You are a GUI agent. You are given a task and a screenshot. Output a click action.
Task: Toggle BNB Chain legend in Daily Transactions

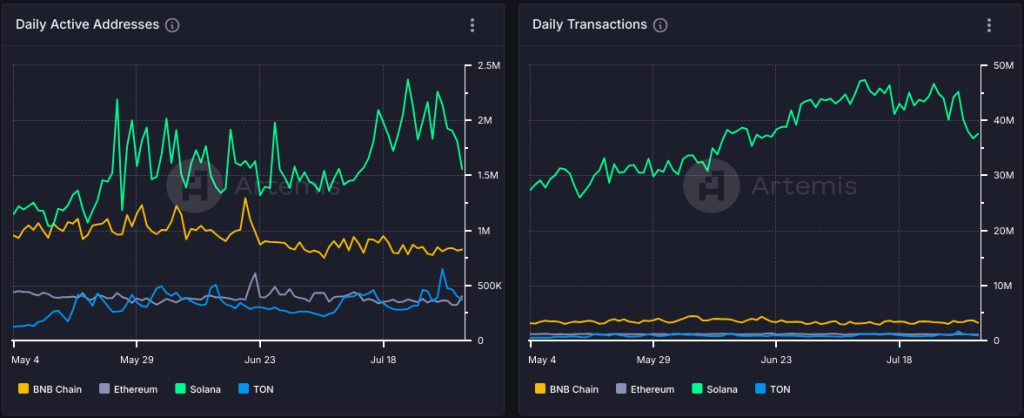tap(566, 389)
